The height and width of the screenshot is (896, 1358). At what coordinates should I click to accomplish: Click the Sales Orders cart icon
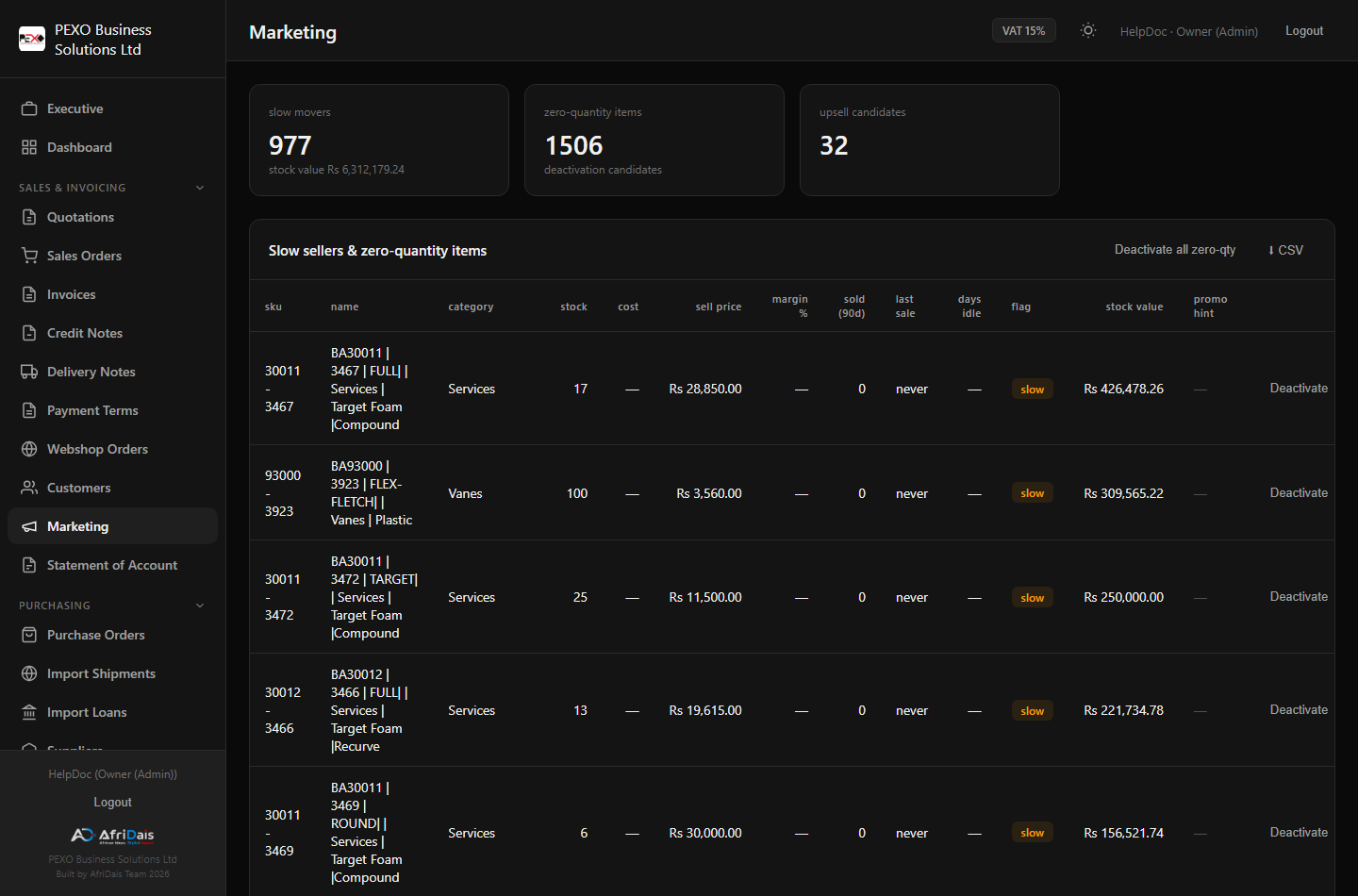29,256
